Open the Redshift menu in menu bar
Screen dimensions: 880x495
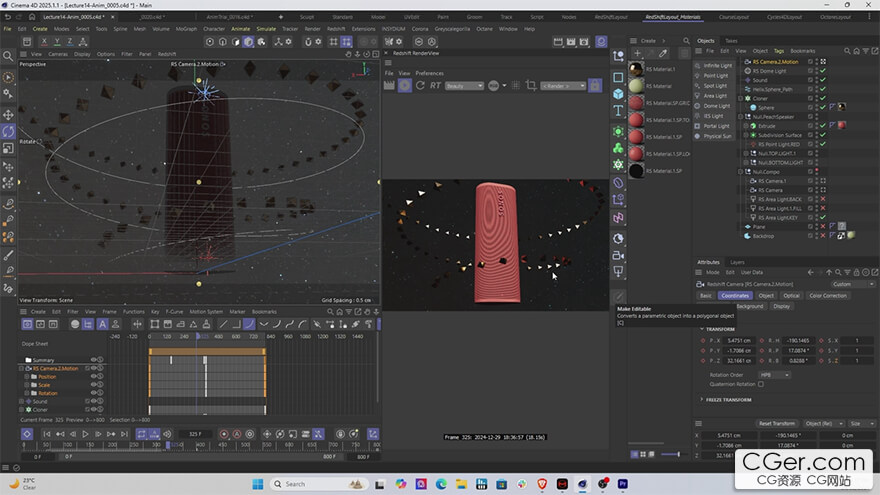tap(336, 29)
